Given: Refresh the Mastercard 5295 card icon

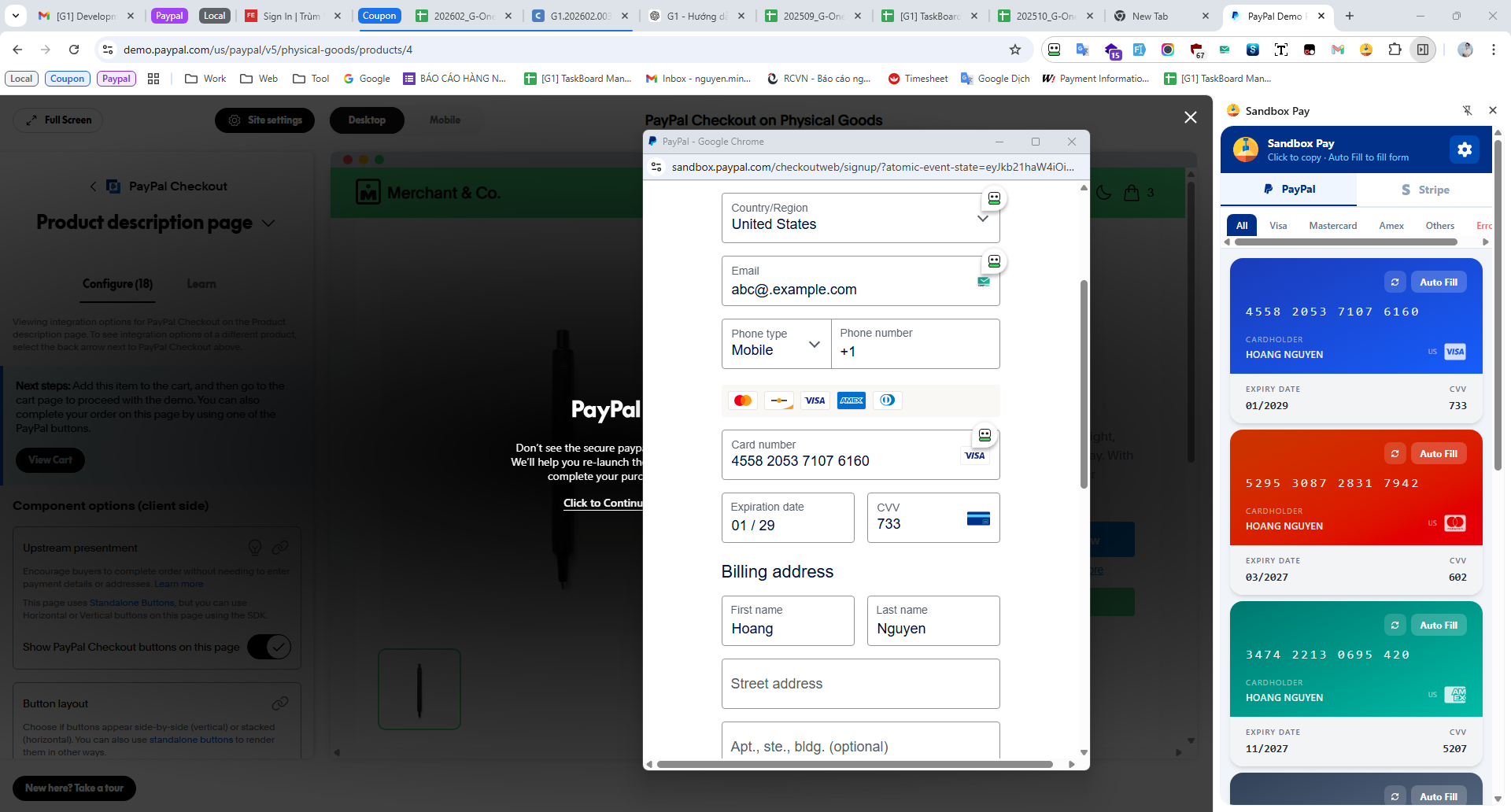Looking at the screenshot, I should coord(1395,453).
